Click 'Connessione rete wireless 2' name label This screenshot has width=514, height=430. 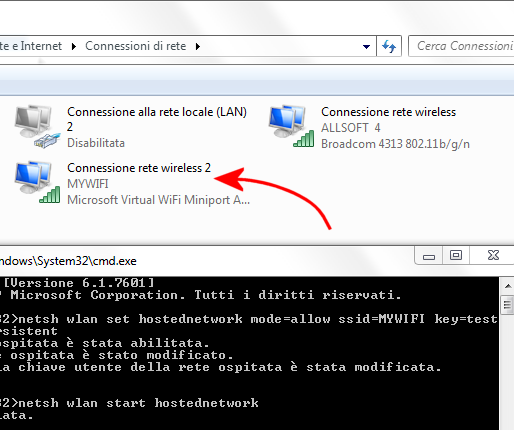click(x=139, y=168)
